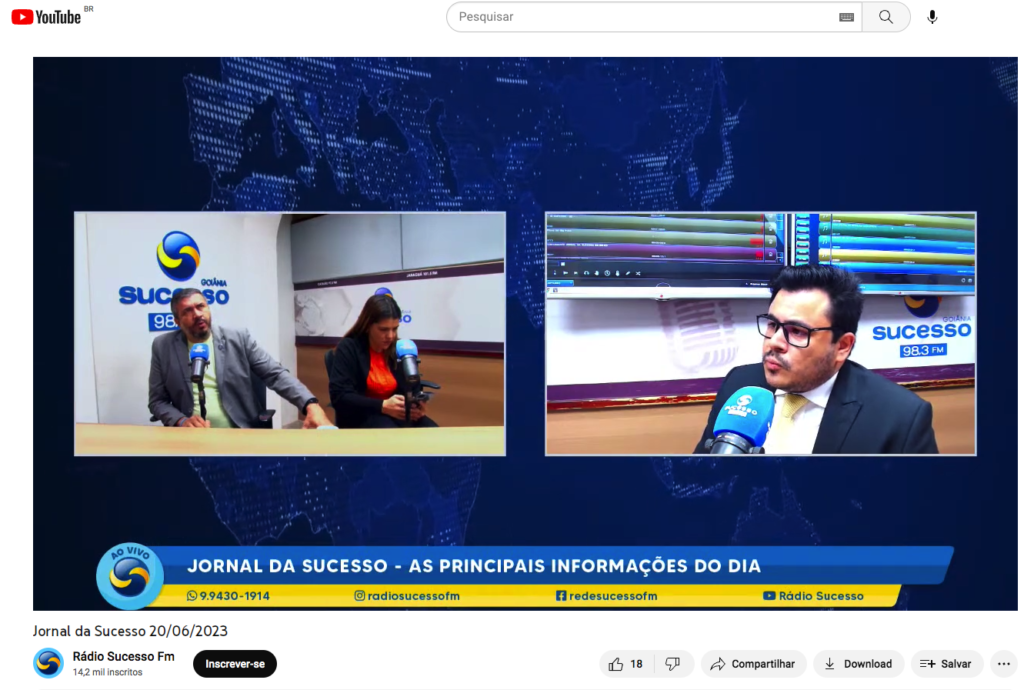Focus the Pesquisar search field
This screenshot has width=1024, height=690.
[640, 17]
